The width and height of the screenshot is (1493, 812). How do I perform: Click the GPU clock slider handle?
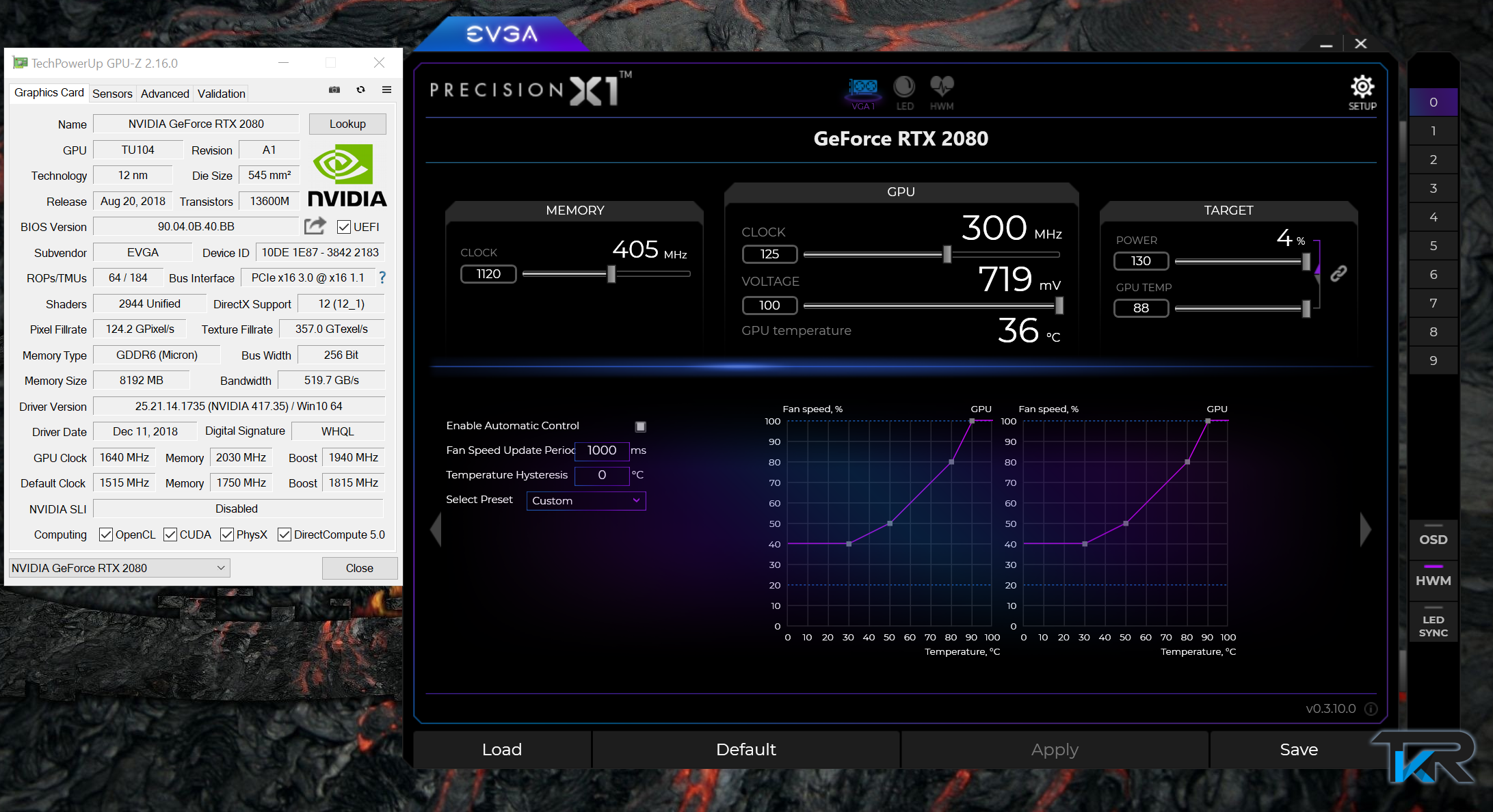tap(947, 254)
